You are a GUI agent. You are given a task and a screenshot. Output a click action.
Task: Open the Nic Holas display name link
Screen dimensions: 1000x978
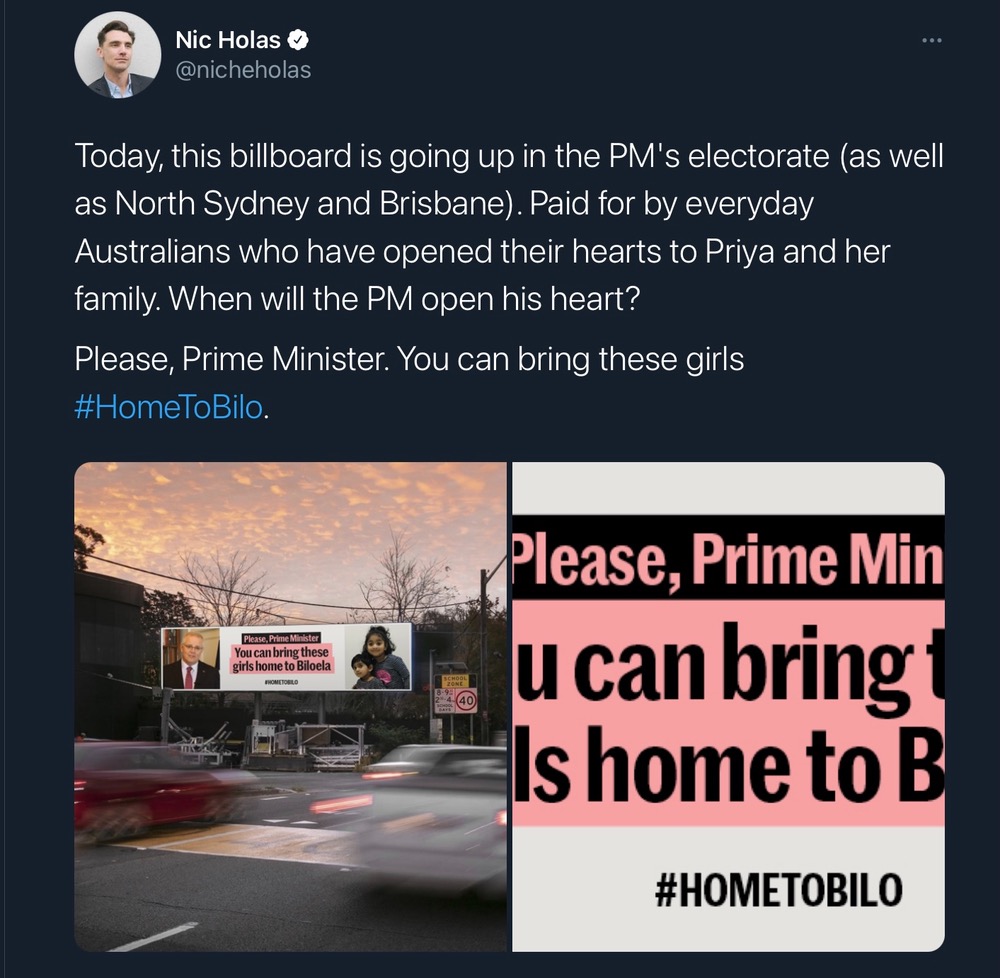(x=228, y=40)
